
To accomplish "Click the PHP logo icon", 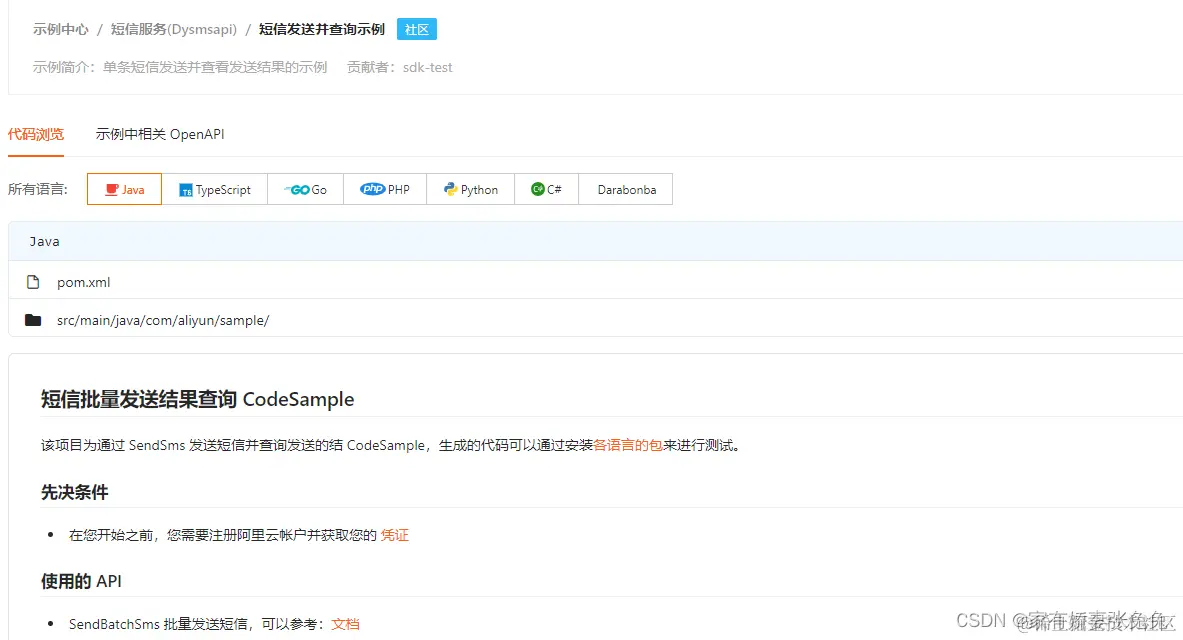I will pyautogui.click(x=372, y=189).
